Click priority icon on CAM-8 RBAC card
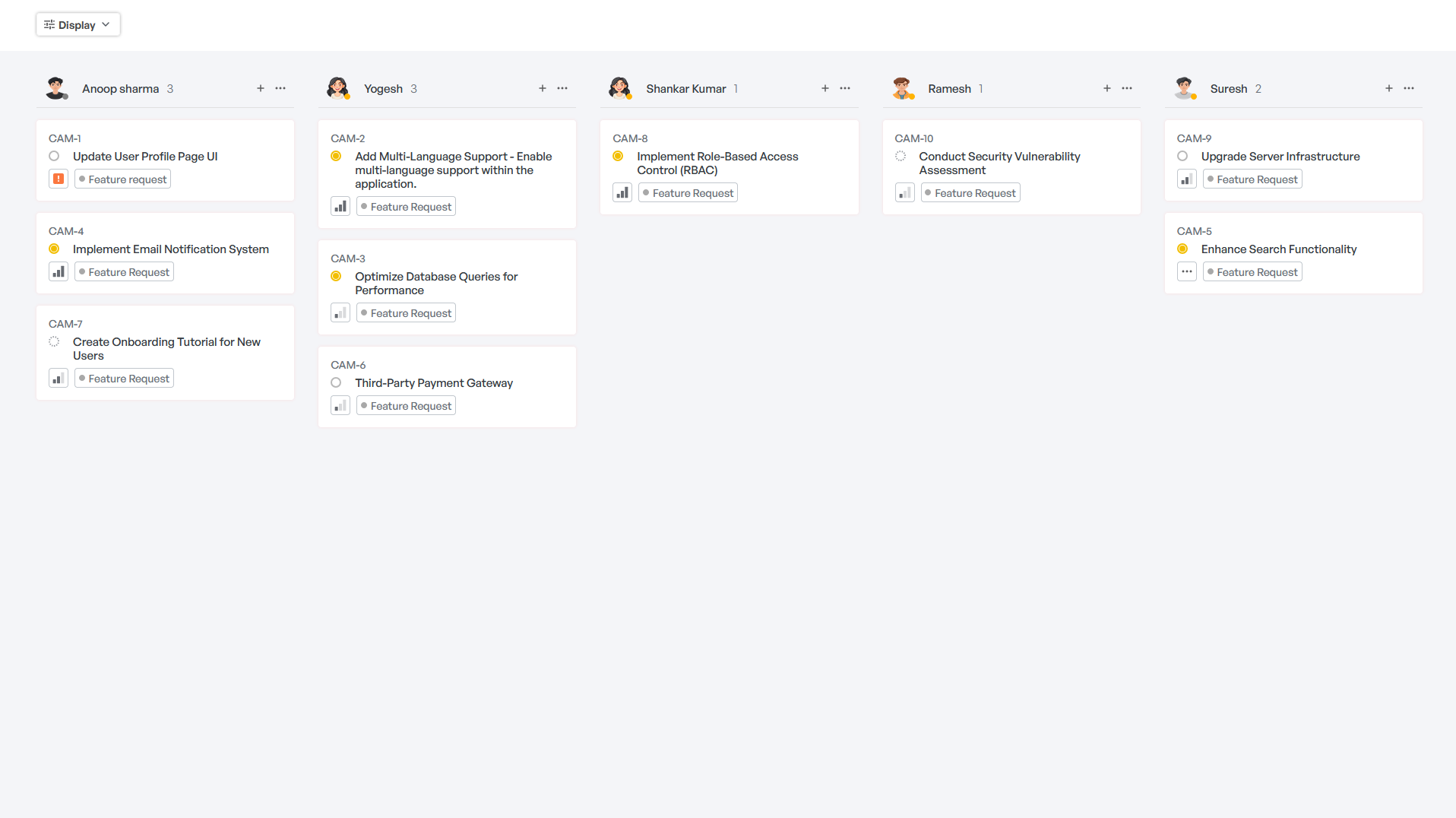 [622, 192]
